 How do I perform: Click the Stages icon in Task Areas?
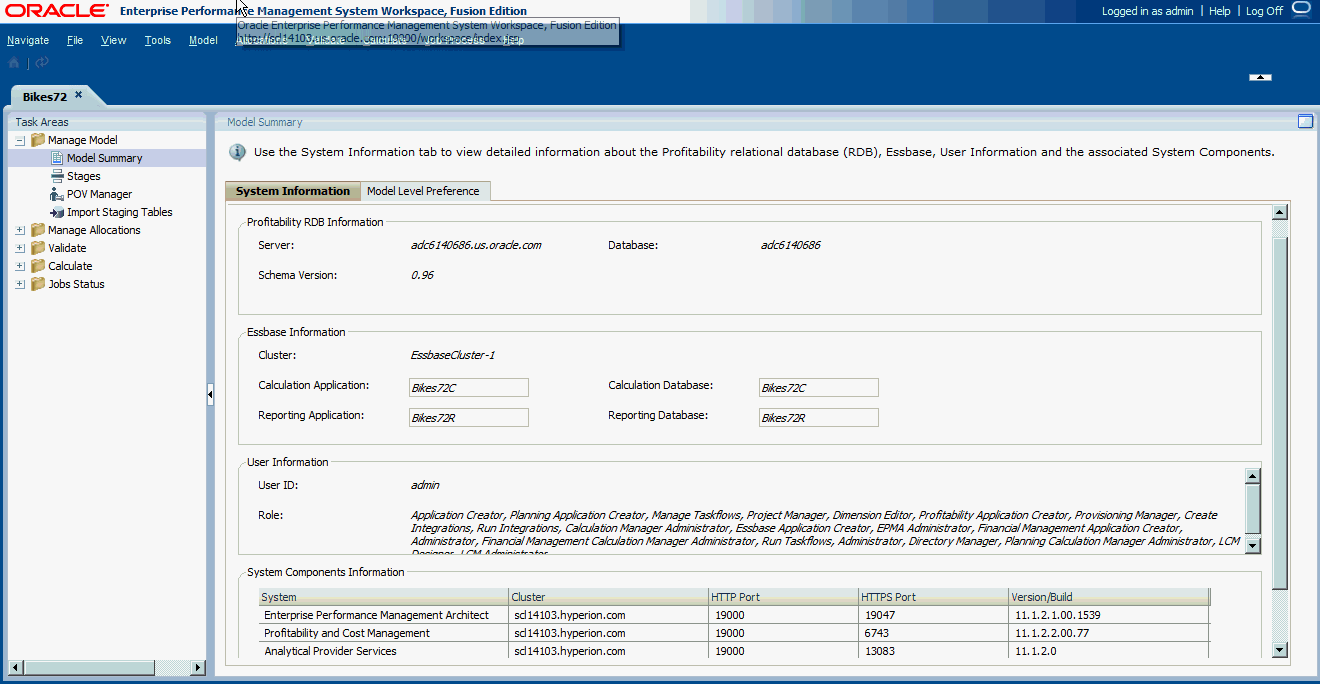click(x=57, y=176)
